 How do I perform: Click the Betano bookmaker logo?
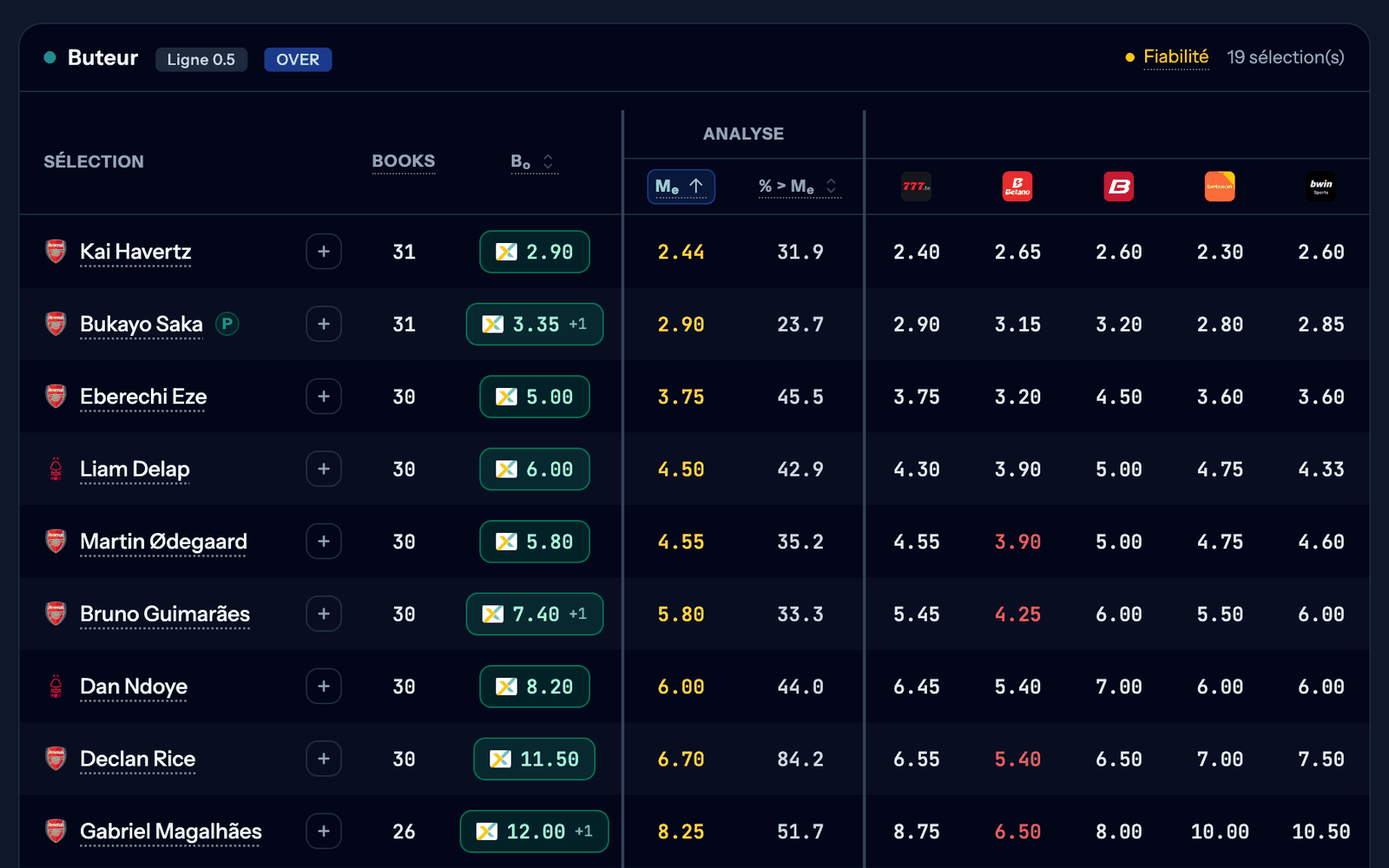point(1017,186)
